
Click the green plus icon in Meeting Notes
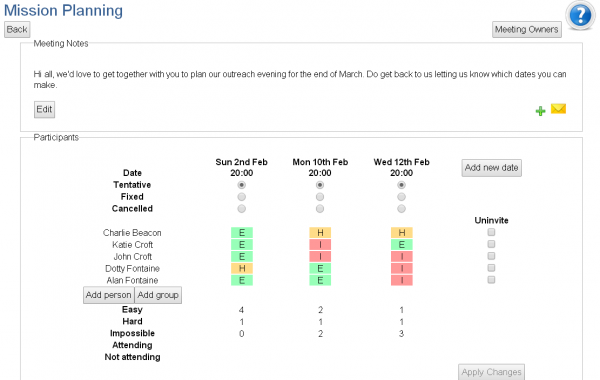[x=540, y=111]
